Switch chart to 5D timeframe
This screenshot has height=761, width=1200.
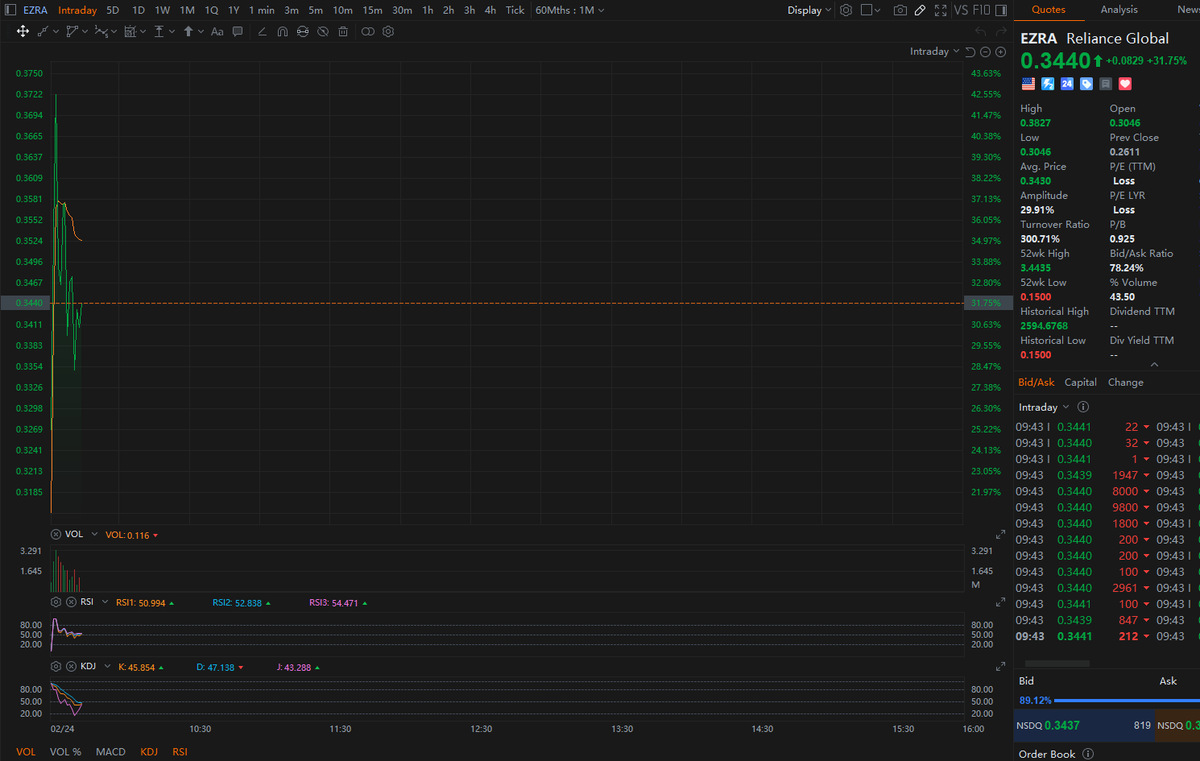pos(113,10)
